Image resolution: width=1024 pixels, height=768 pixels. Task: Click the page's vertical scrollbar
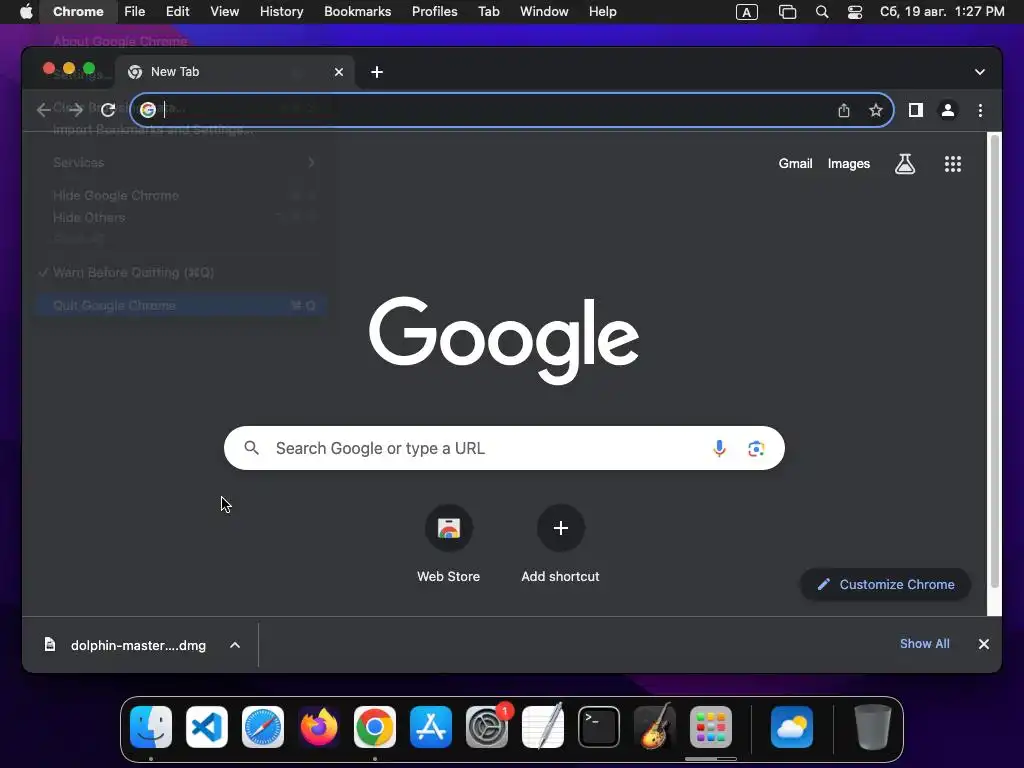[x=995, y=362]
